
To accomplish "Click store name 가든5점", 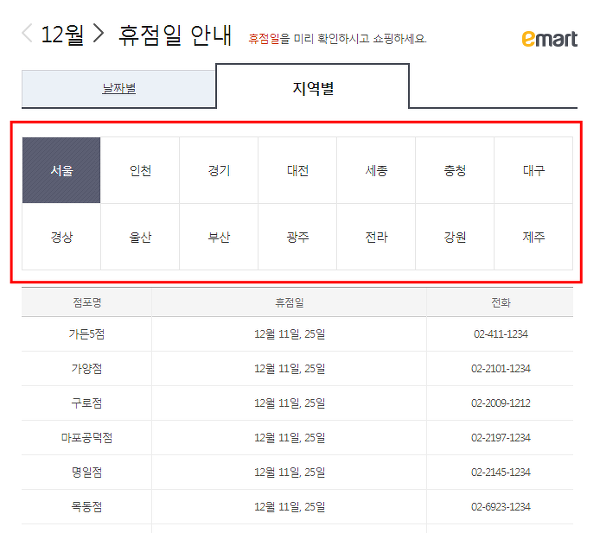I will (87, 334).
